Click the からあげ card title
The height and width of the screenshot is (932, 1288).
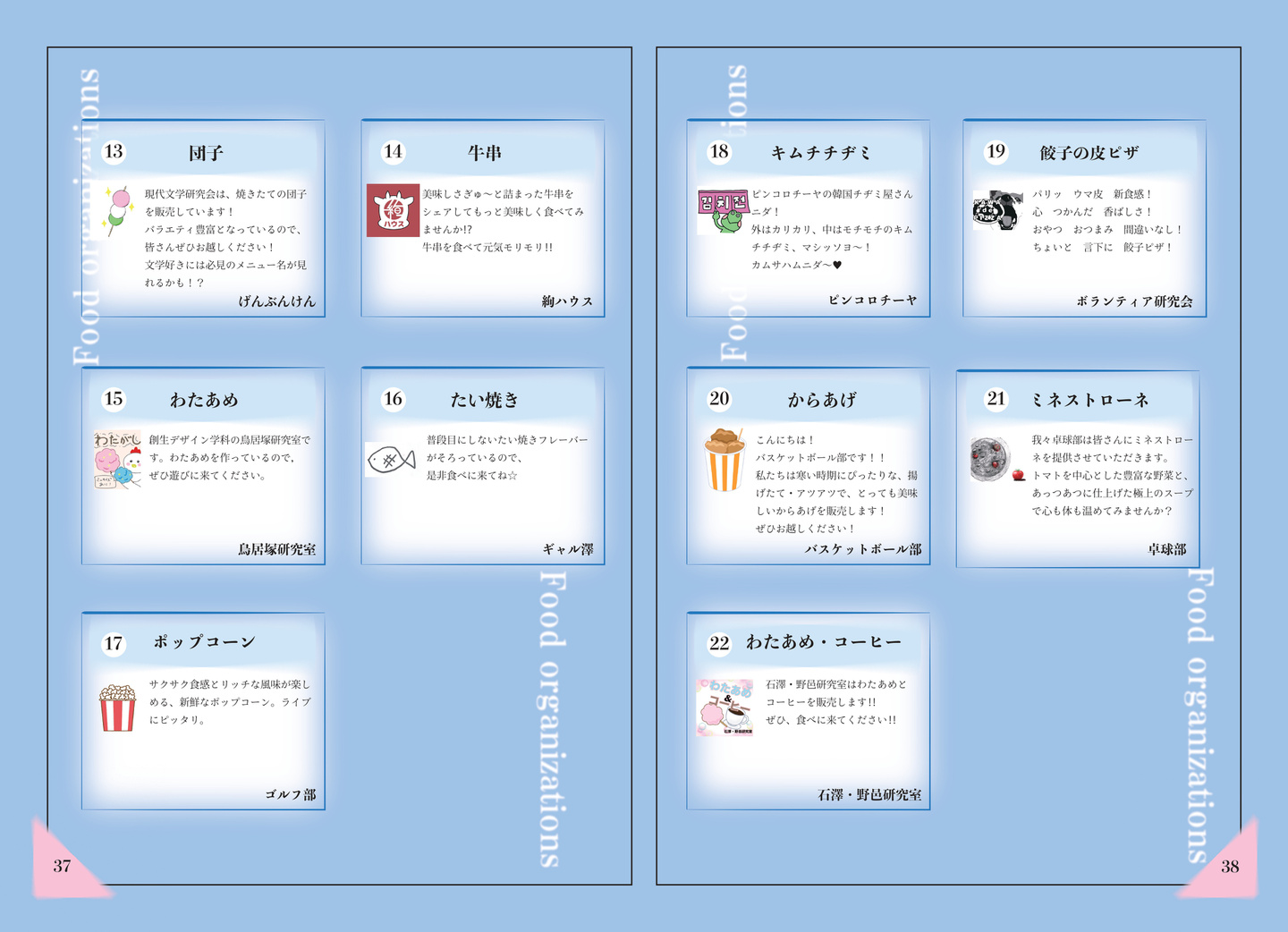coord(822,400)
